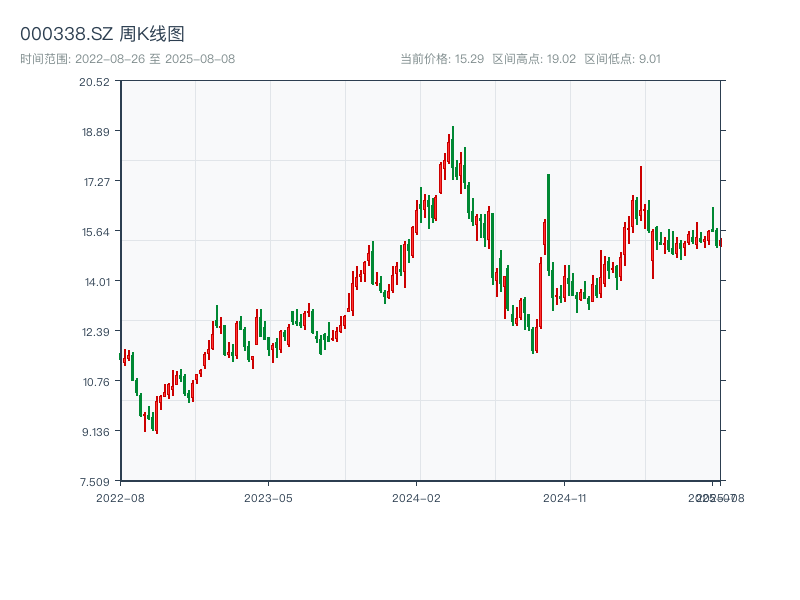Click the y-axis label 17.27
The width and height of the screenshot is (800, 600).
click(x=97, y=182)
